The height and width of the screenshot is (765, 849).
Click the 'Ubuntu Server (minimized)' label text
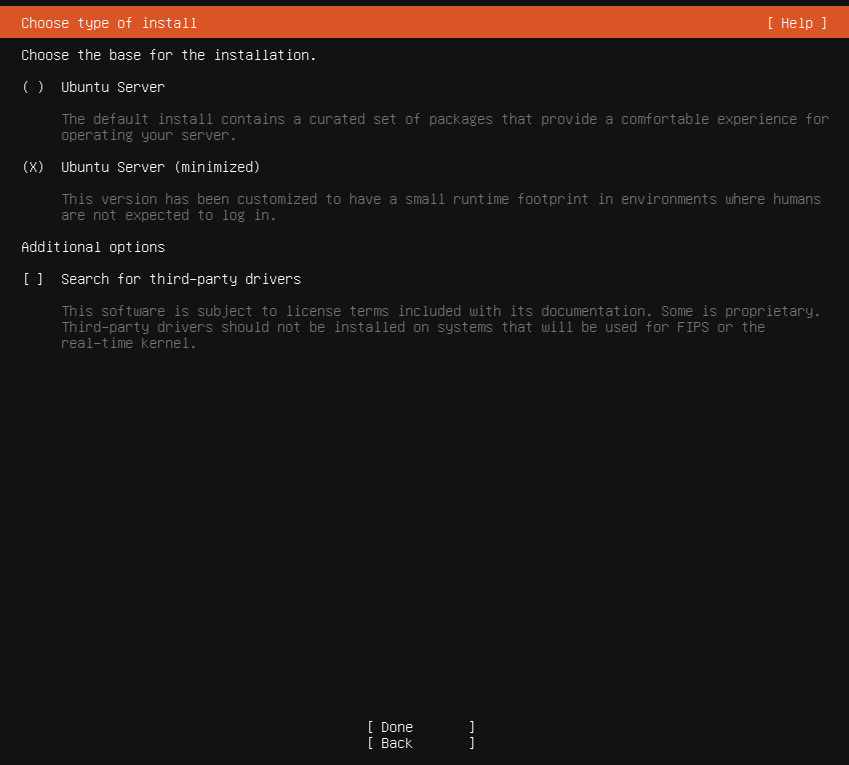[160, 167]
